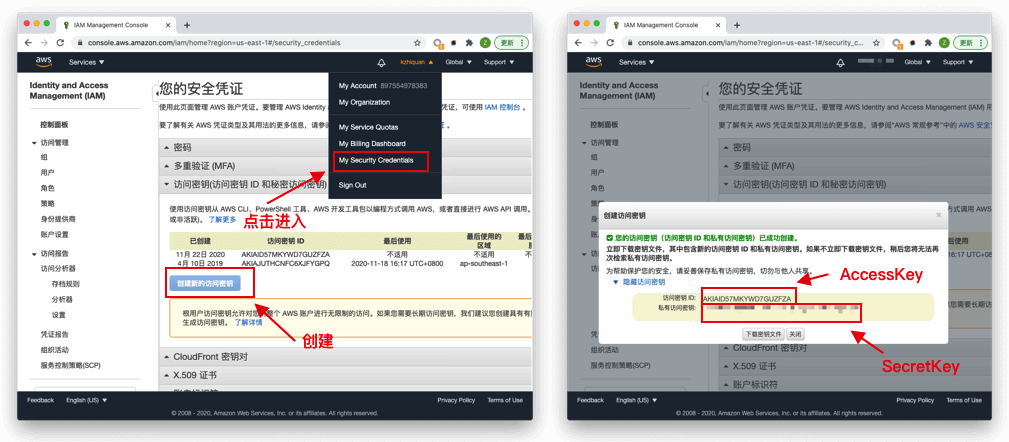1009x442 pixels.
Task: Open English (US) language dropdown, left window
Action: click(86, 400)
